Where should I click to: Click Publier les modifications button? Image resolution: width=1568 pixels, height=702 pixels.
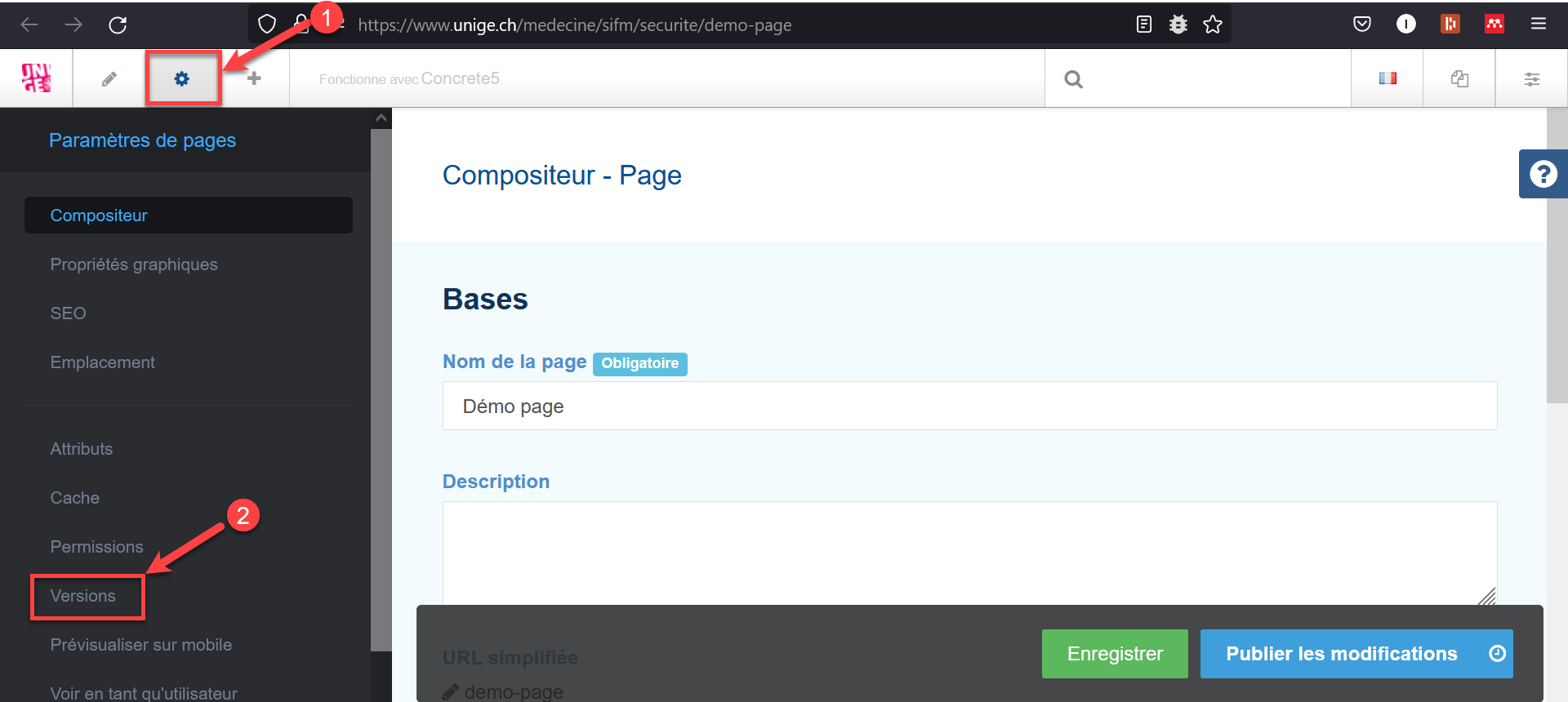(x=1340, y=653)
